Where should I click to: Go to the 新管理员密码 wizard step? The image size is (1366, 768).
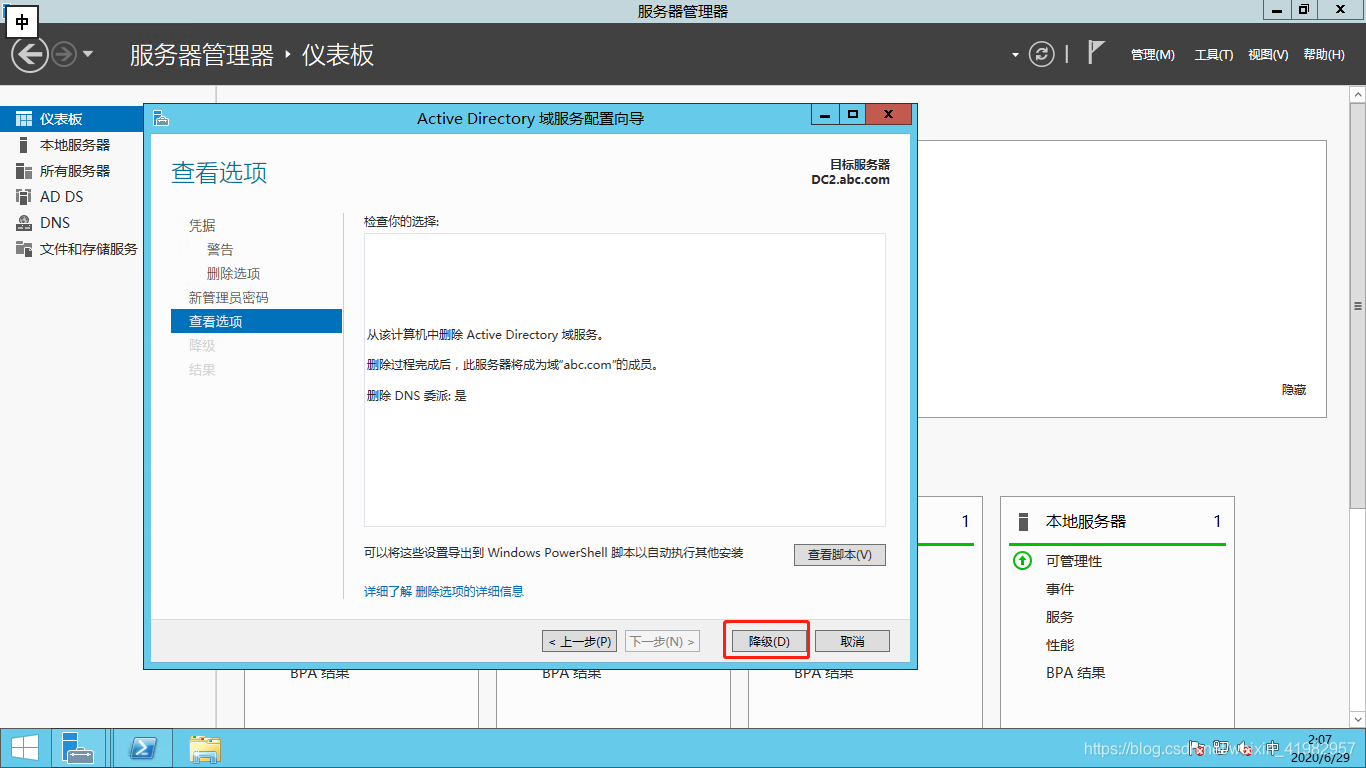pyautogui.click(x=228, y=297)
